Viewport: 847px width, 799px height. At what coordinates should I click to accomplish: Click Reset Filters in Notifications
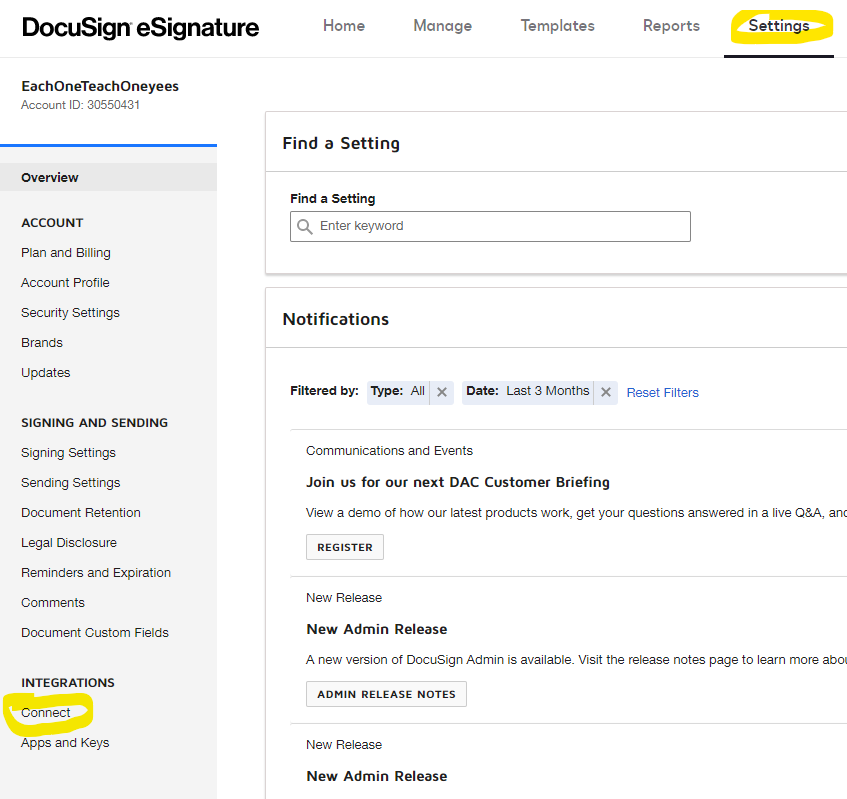point(662,392)
